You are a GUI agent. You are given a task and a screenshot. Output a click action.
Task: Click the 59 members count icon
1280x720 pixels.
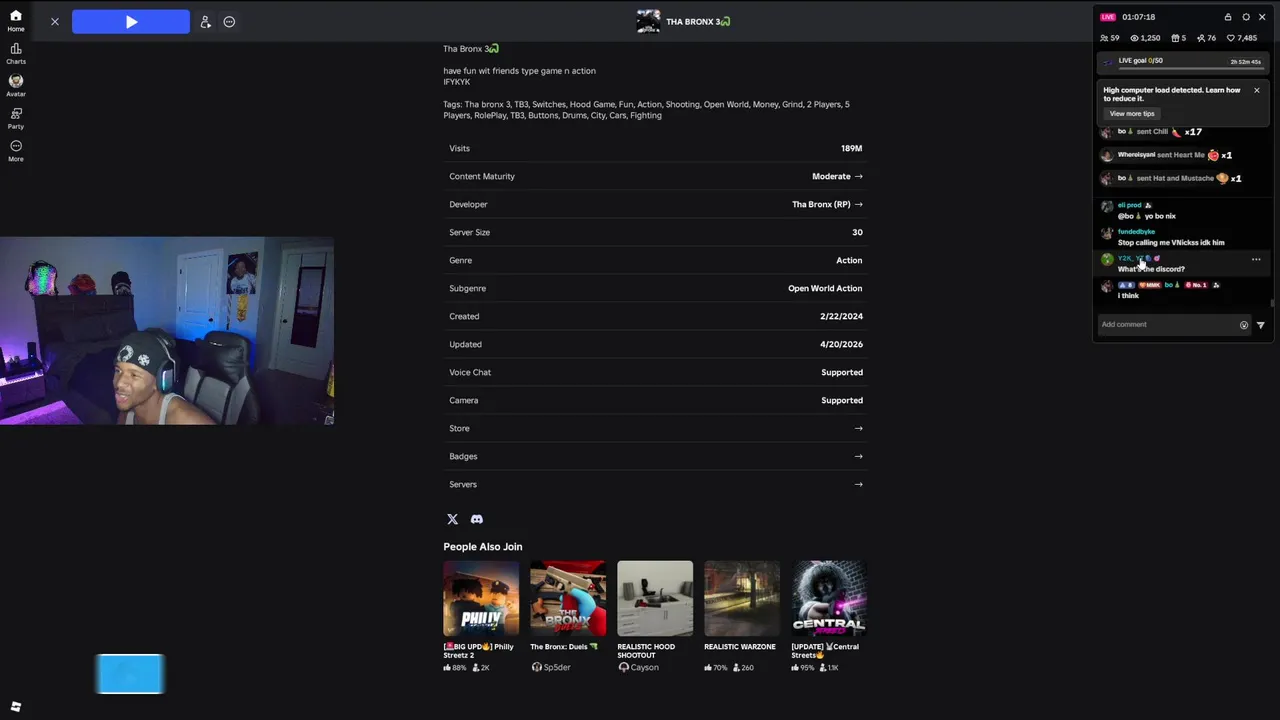[x=1104, y=38]
